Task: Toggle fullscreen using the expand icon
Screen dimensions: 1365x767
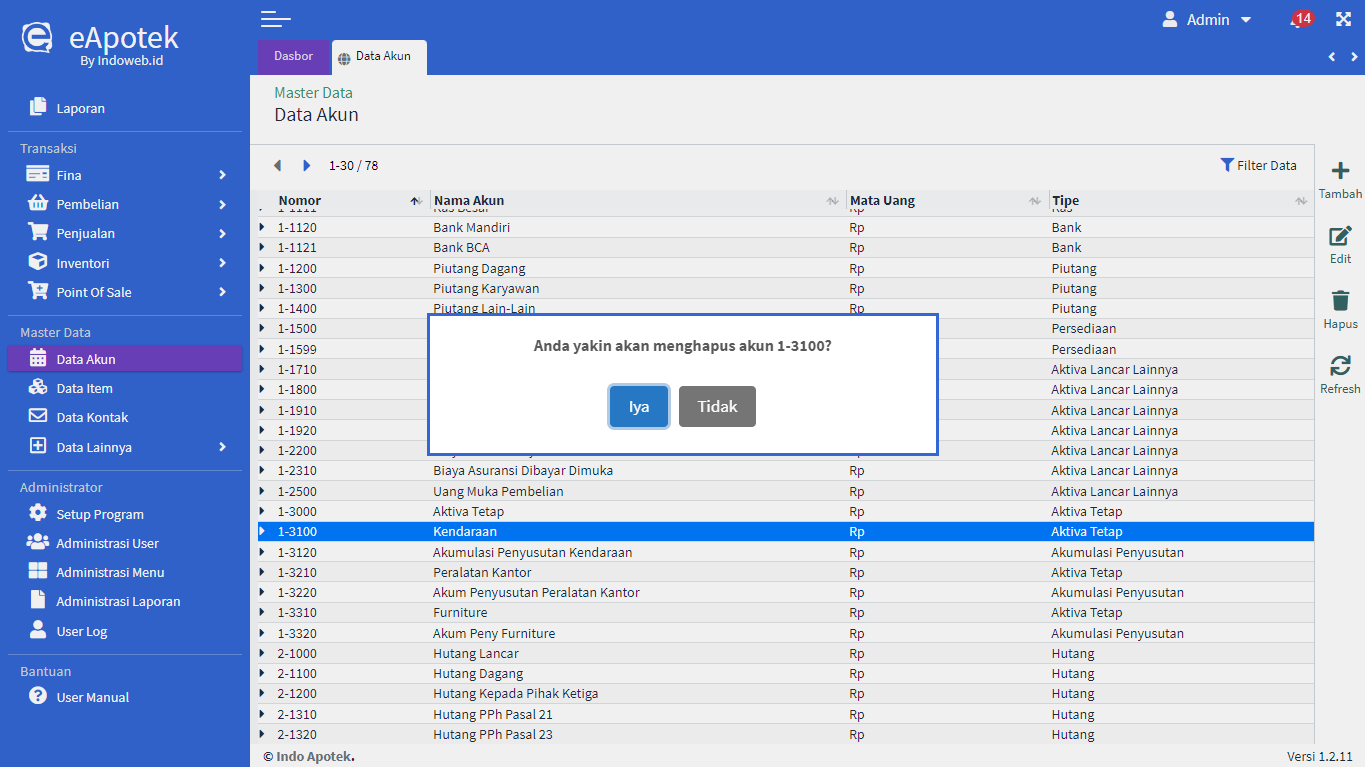Action: point(1343,19)
